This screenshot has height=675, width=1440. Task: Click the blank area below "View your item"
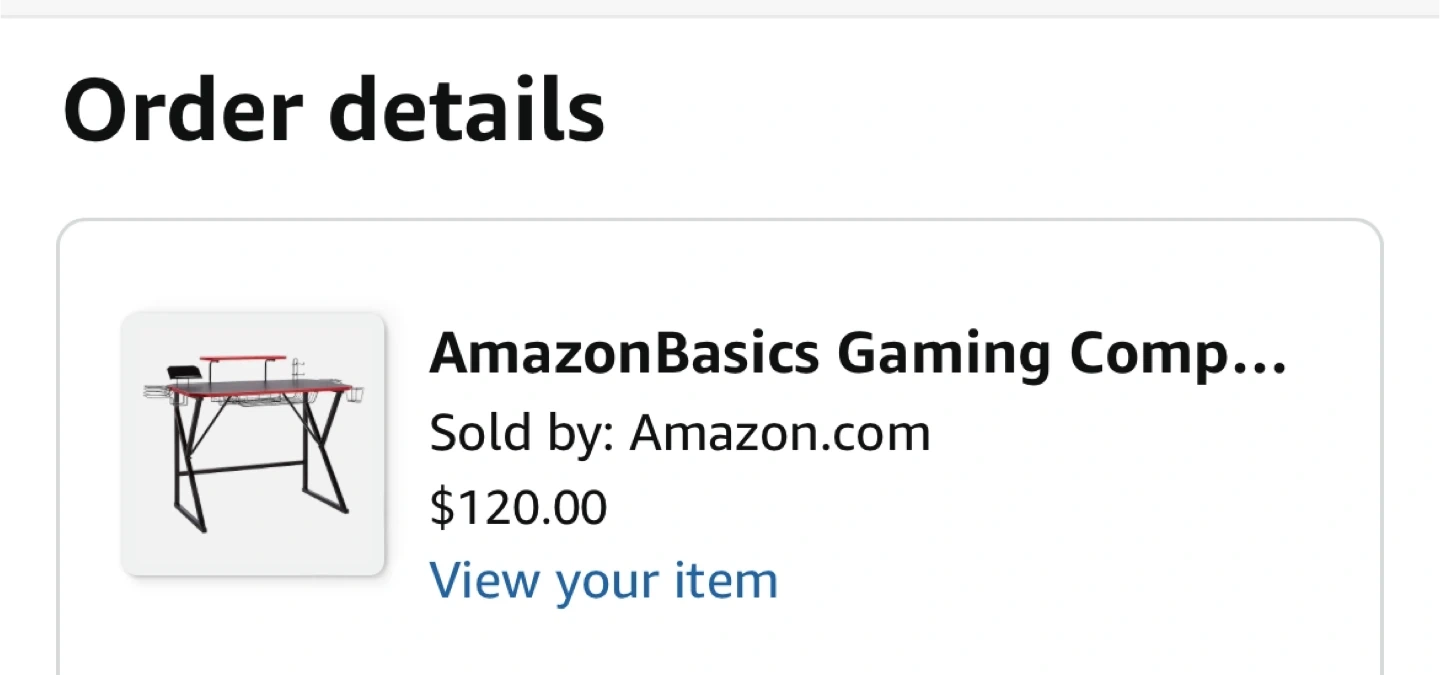click(700, 640)
